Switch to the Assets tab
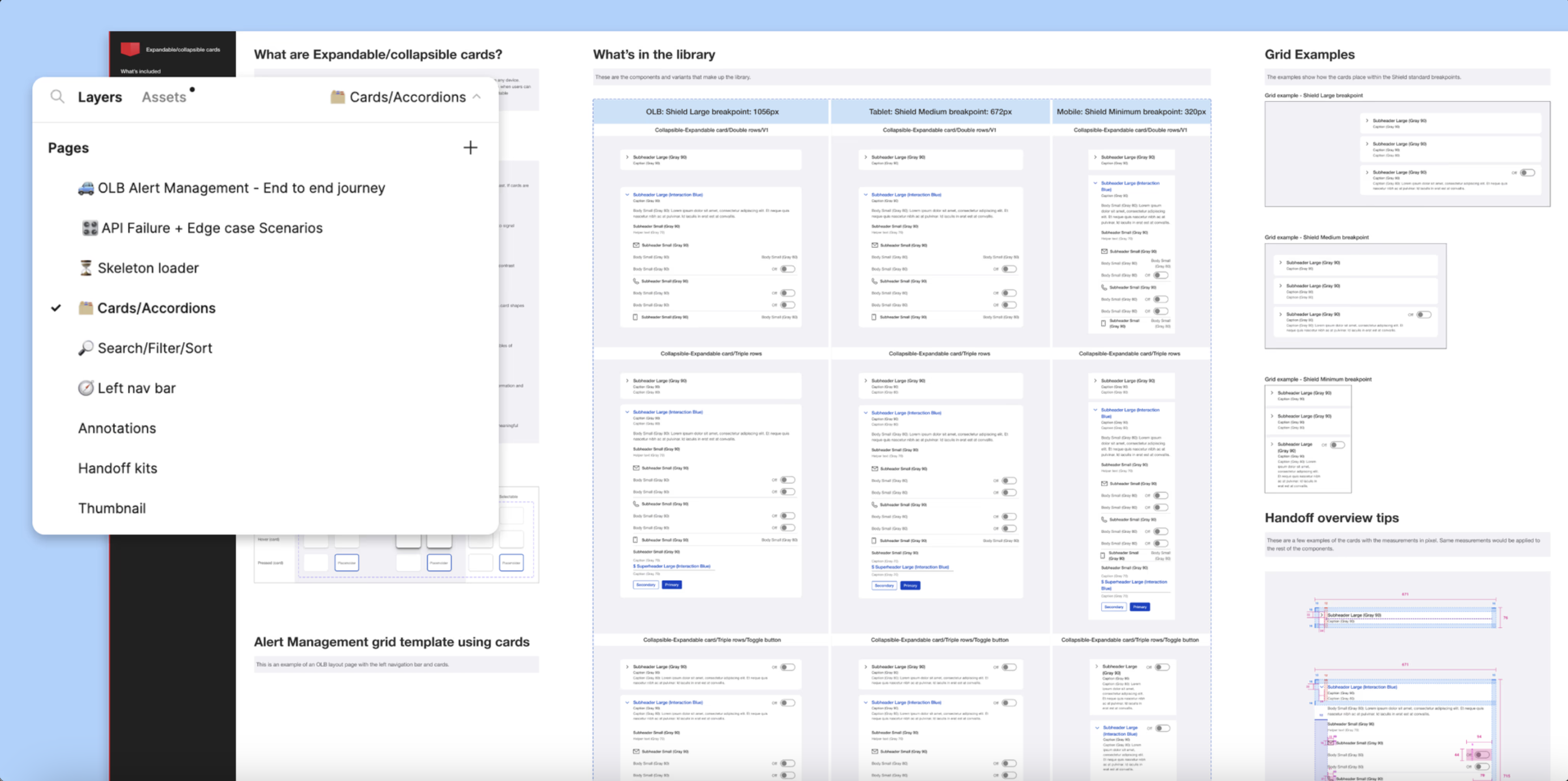The height and width of the screenshot is (781, 1568). click(164, 97)
